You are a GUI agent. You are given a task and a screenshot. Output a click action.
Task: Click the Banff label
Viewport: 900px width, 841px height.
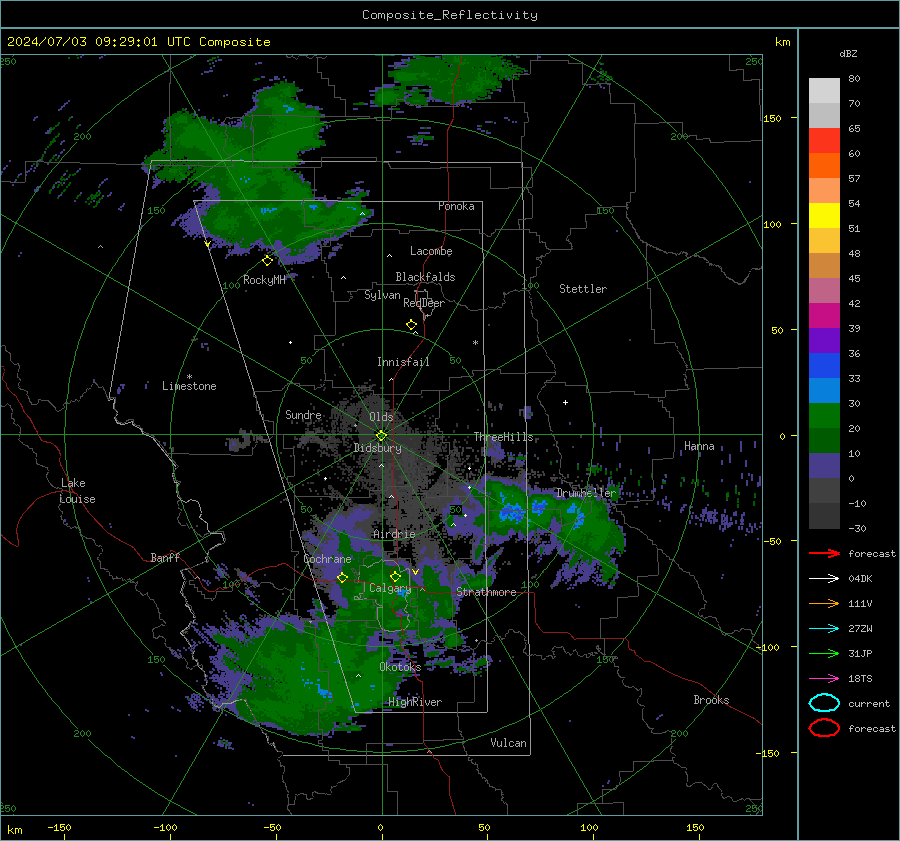click(165, 557)
